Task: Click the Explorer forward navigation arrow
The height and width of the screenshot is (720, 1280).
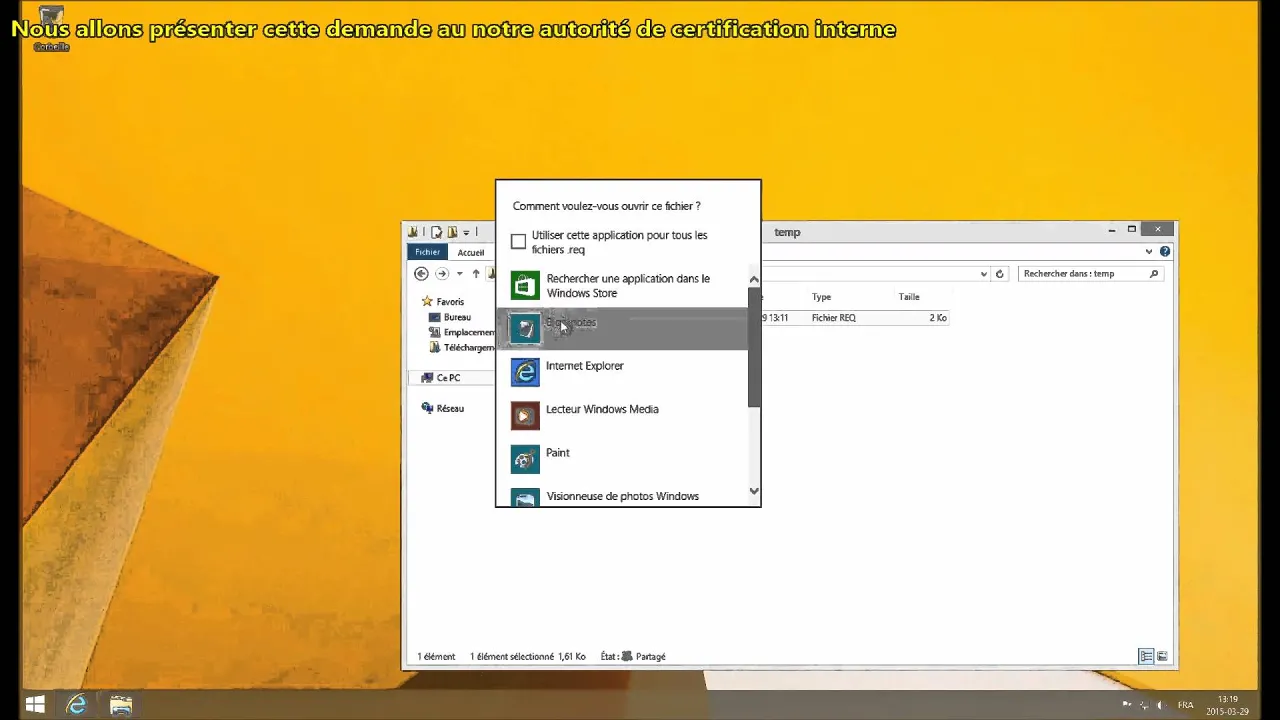Action: (442, 274)
